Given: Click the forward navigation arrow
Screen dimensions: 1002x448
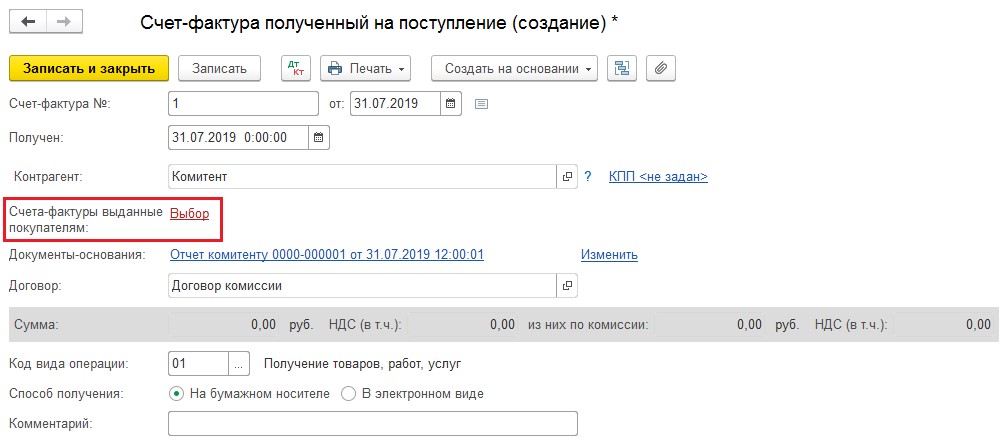Looking at the screenshot, I should click(62, 22).
